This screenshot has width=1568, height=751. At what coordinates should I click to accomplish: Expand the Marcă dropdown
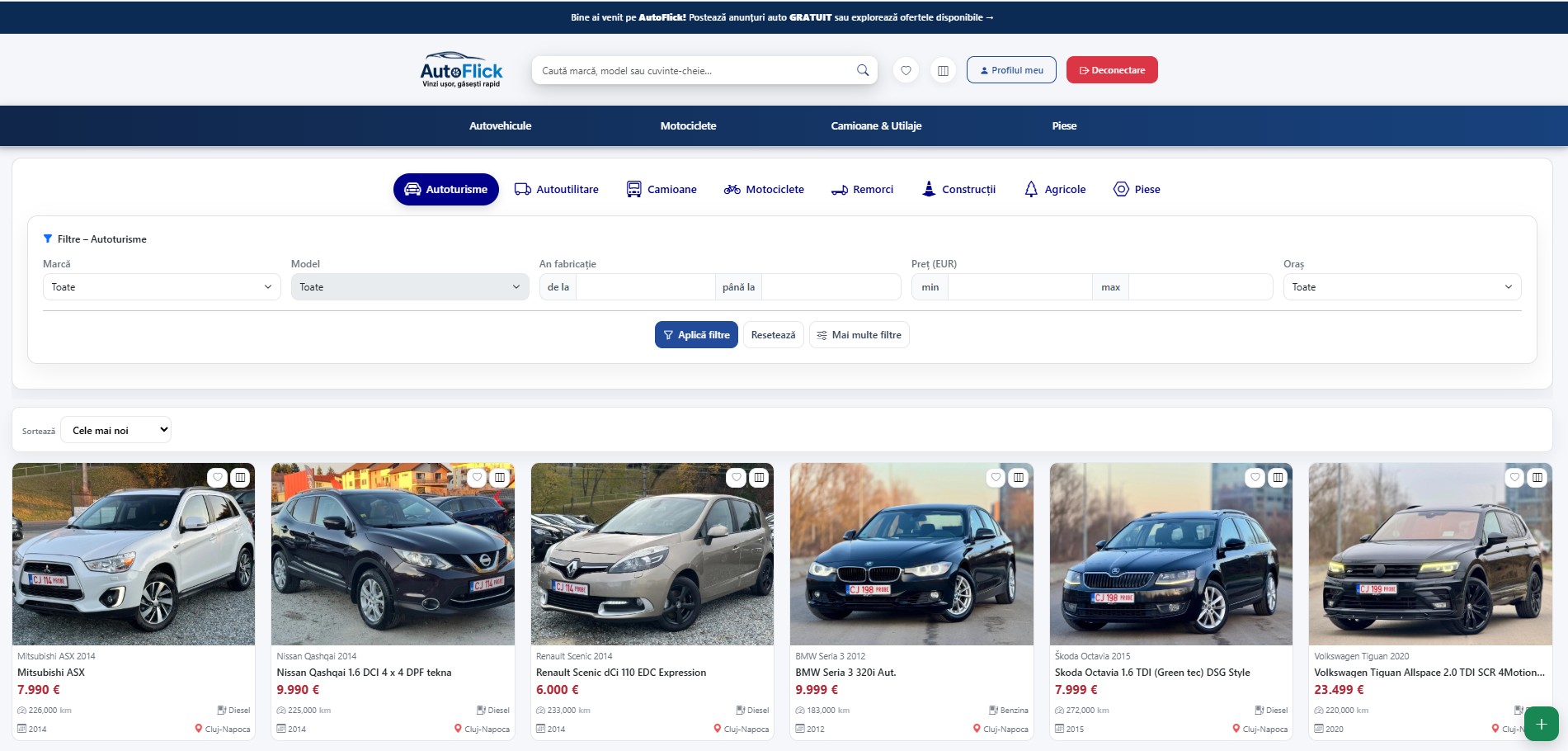[x=162, y=287]
